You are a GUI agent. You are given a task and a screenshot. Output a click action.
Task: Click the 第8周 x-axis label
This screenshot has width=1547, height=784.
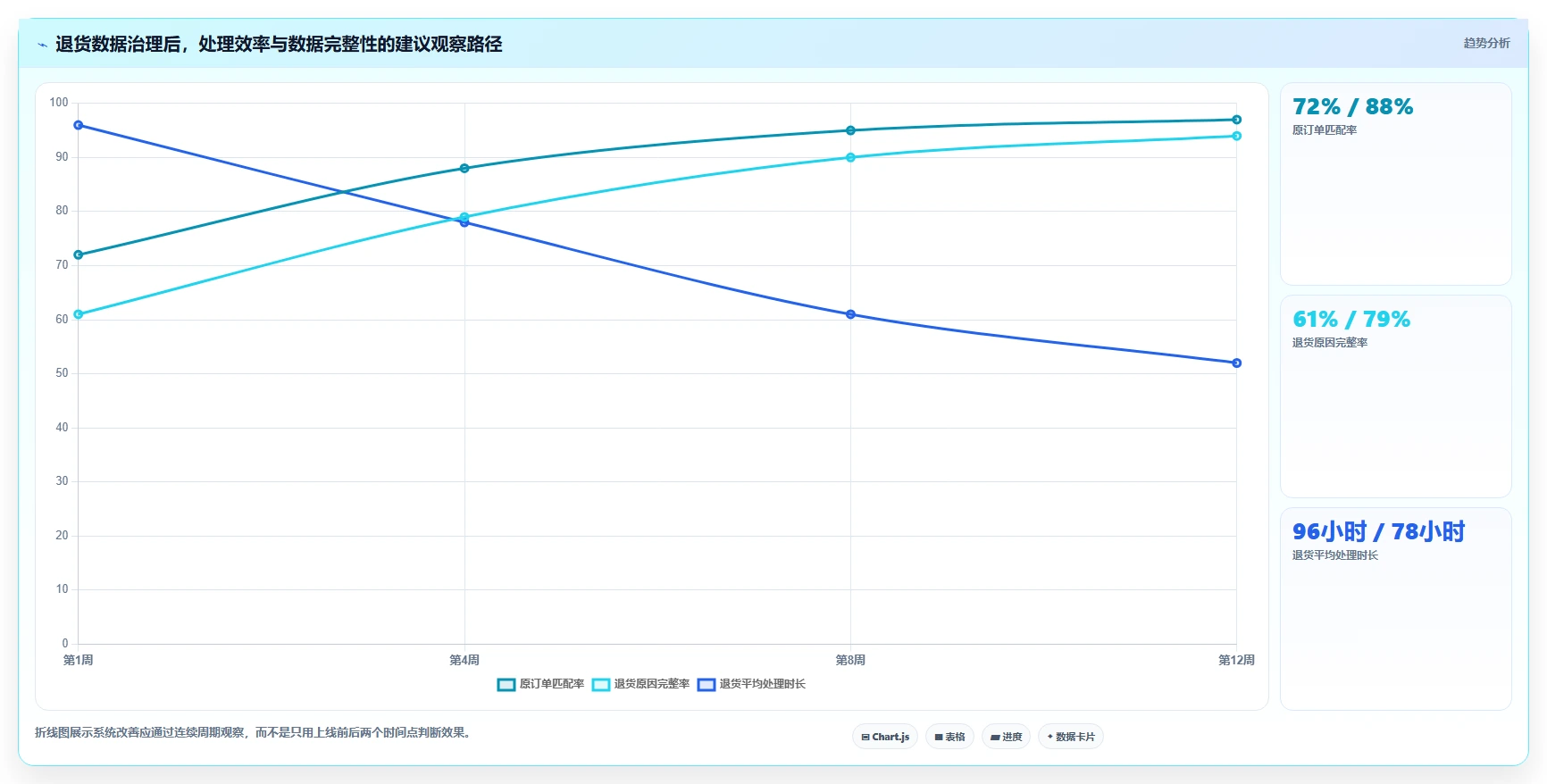(850, 660)
